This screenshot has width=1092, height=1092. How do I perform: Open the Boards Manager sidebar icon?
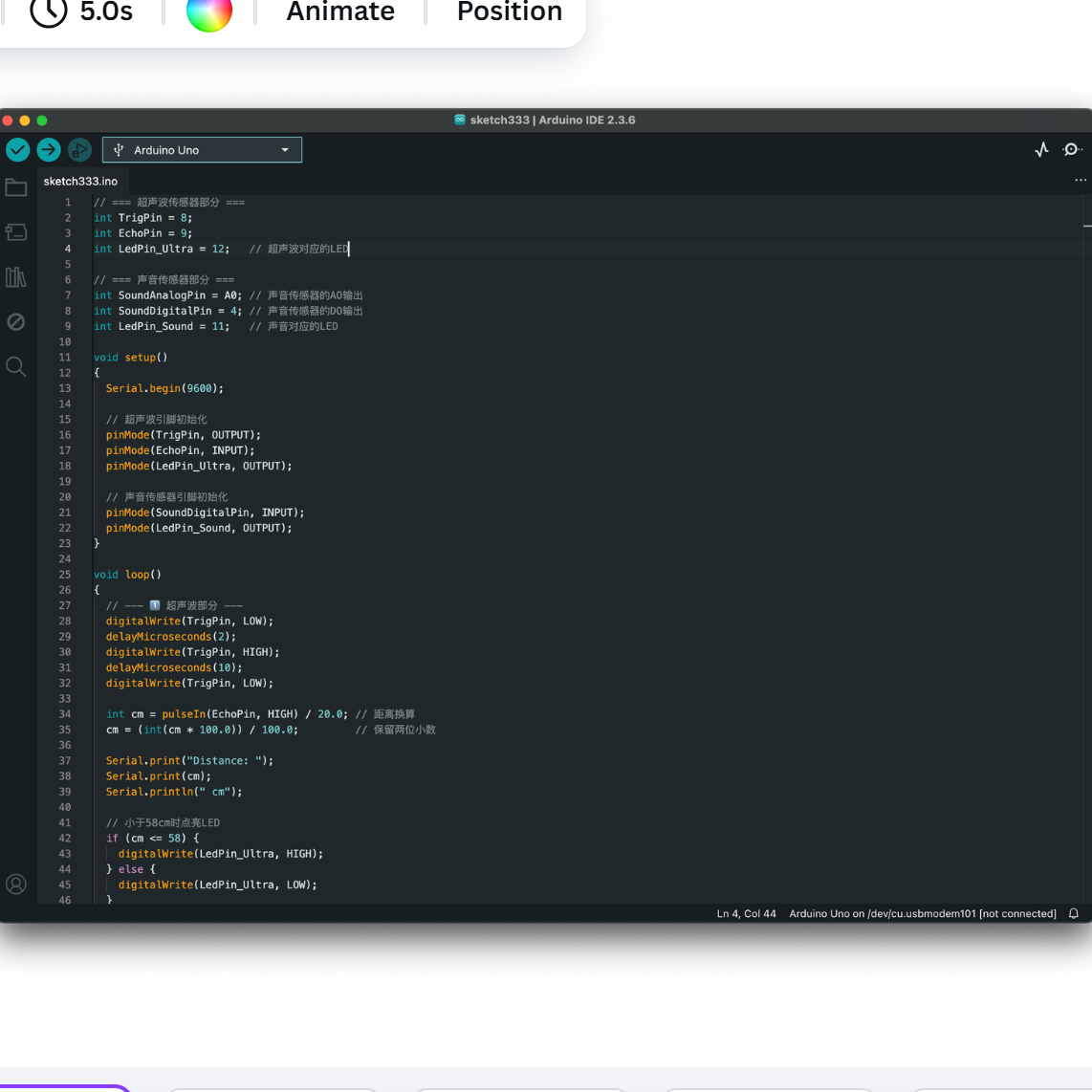(16, 232)
